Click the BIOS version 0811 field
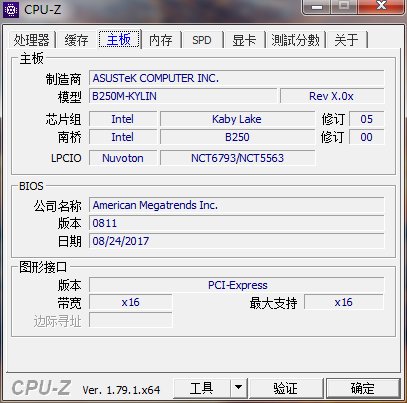The image size is (407, 403). tap(237, 223)
